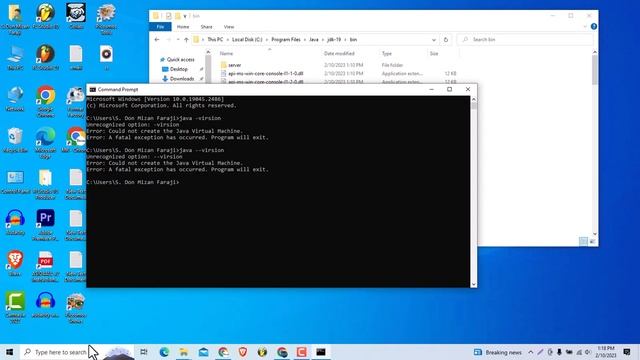Open the notification center icon
This screenshot has width=640, height=360.
tap(627, 352)
